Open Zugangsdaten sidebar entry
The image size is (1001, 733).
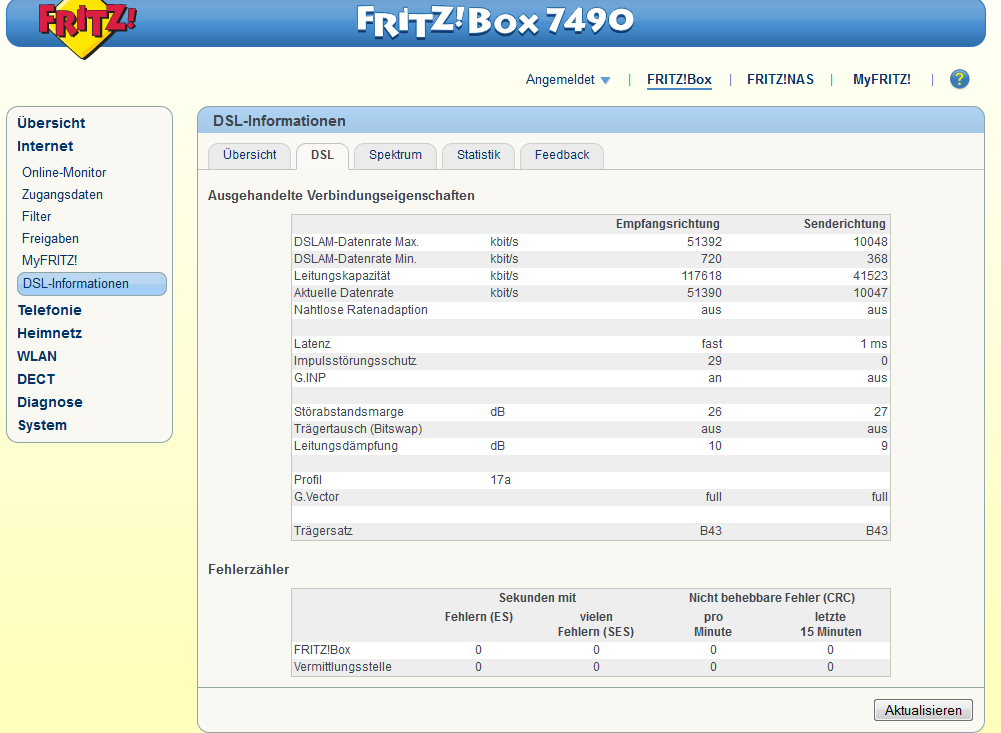pos(62,195)
